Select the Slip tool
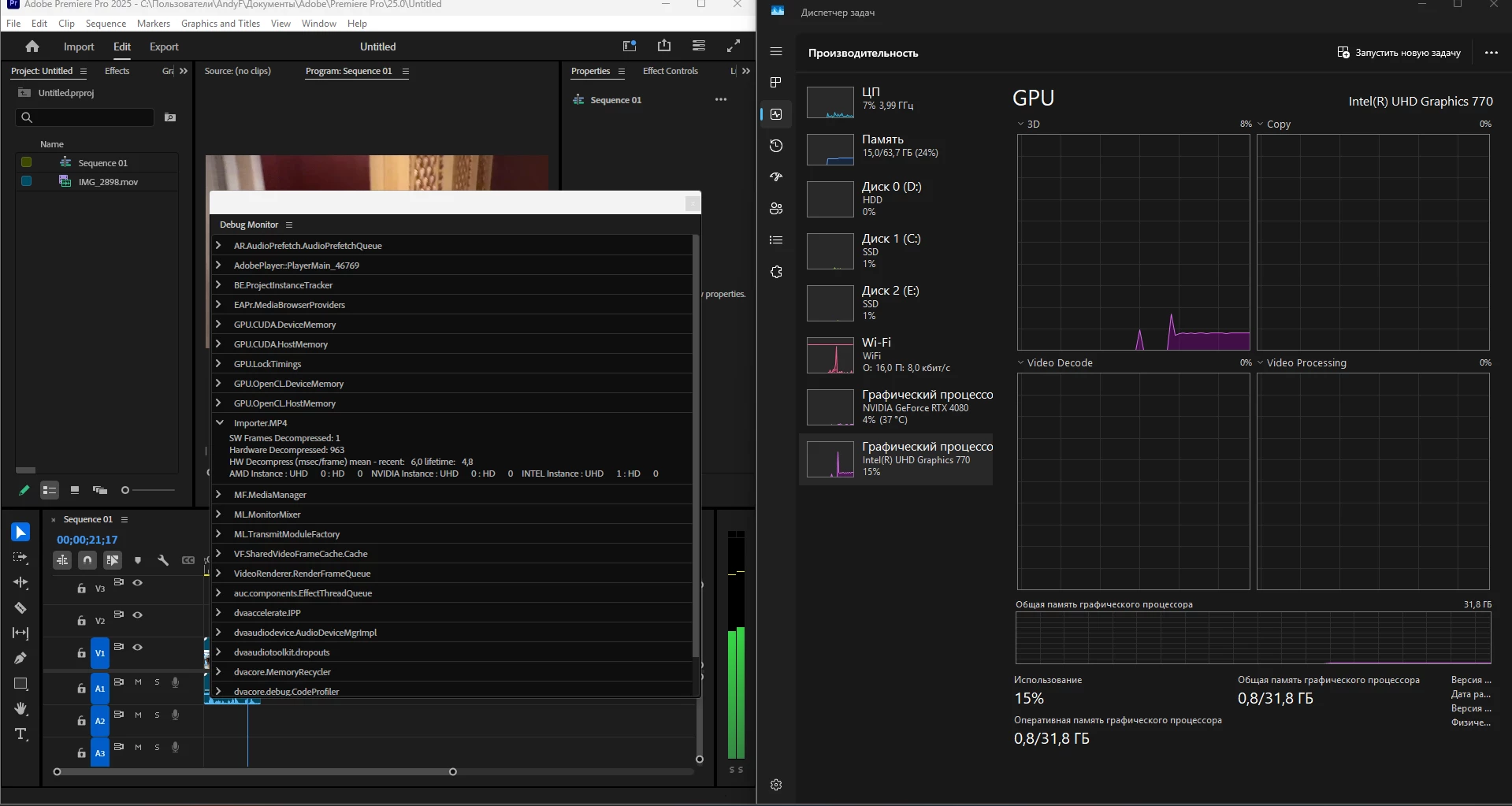Image resolution: width=1512 pixels, height=806 pixels. [x=20, y=633]
